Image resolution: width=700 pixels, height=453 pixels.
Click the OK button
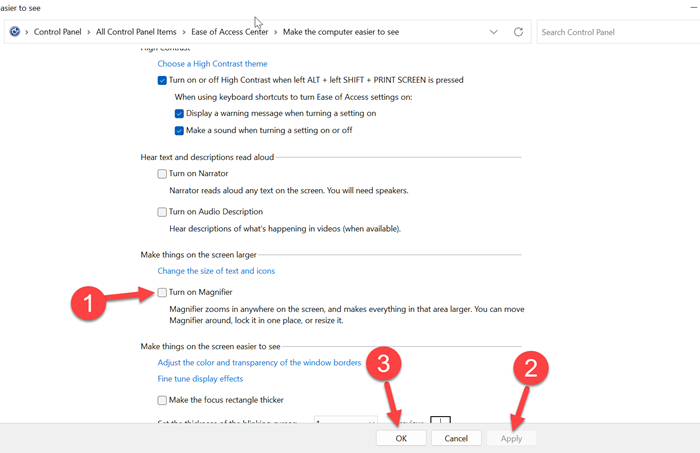click(401, 438)
